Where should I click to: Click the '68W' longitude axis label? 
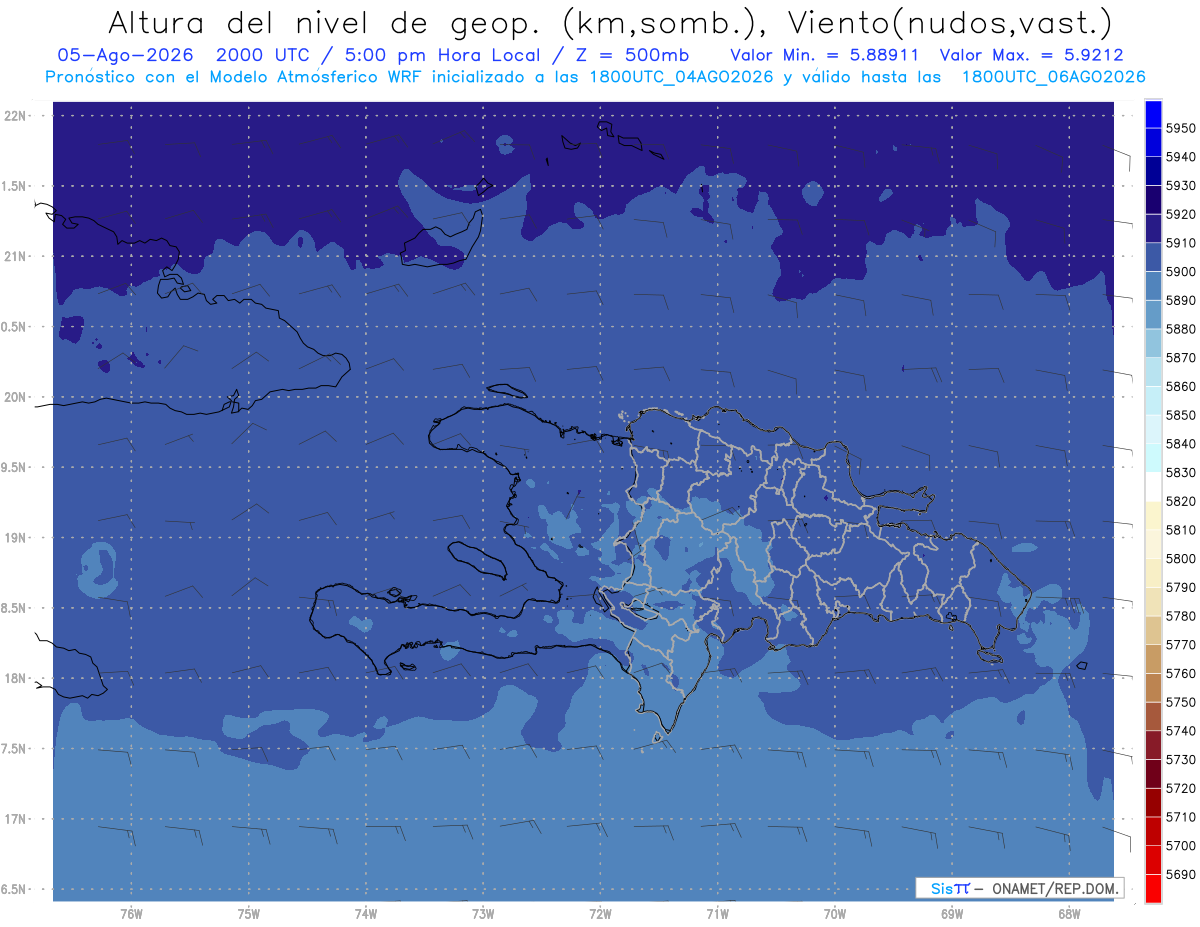coord(1068,913)
